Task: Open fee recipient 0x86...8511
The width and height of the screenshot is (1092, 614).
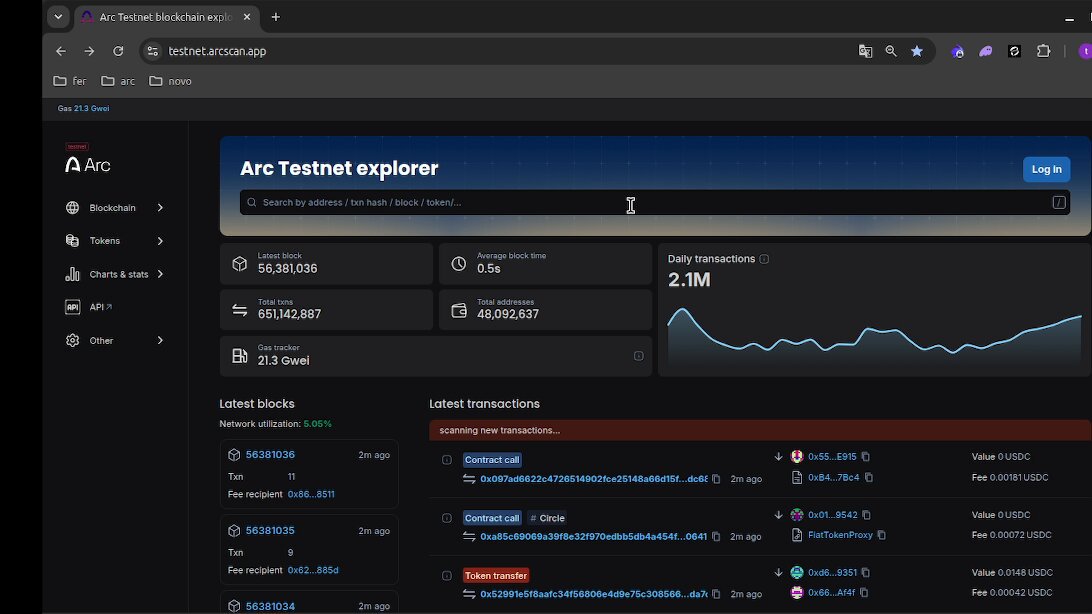Action: 311,494
